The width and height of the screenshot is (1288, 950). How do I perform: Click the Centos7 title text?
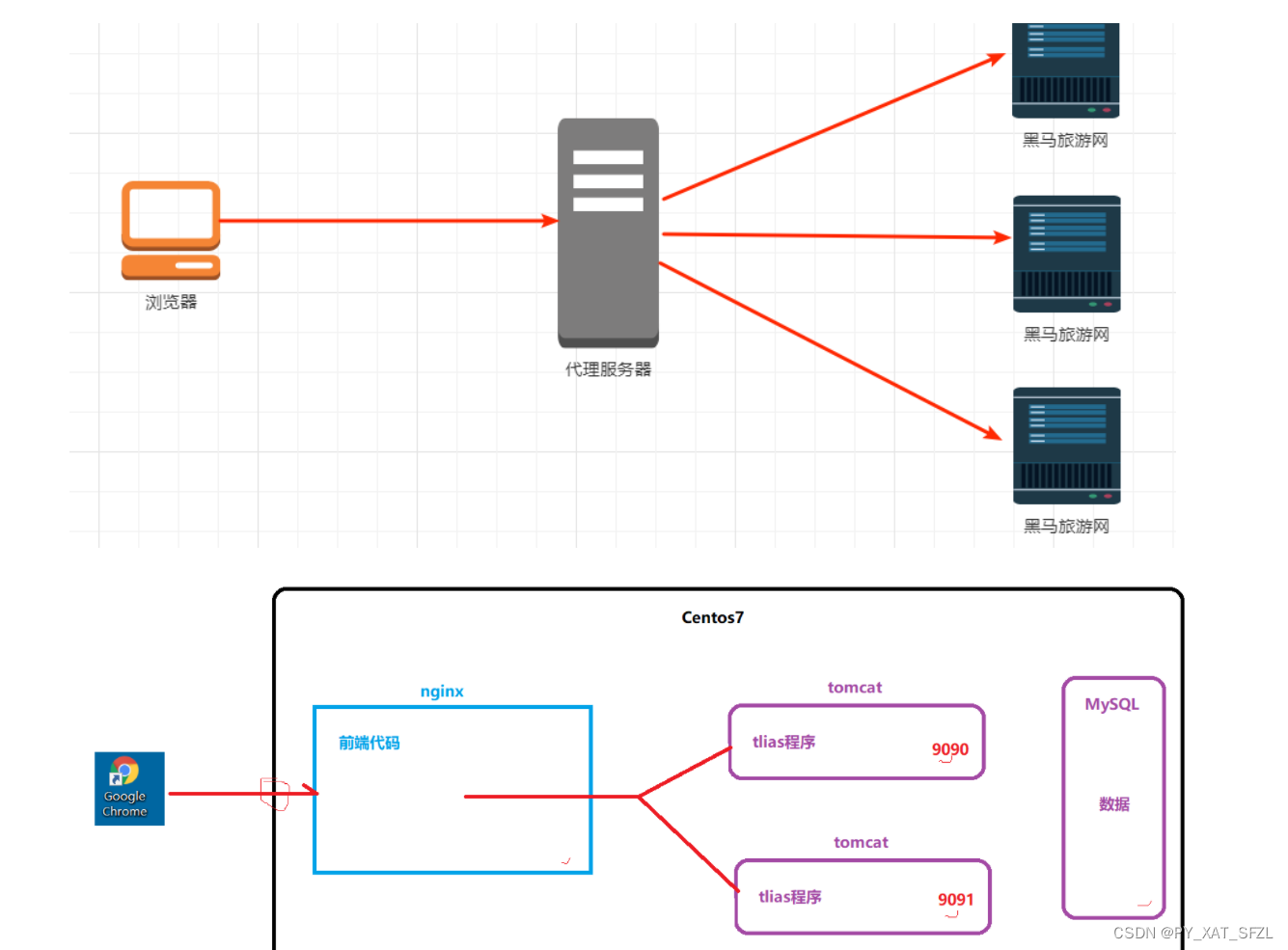(712, 617)
